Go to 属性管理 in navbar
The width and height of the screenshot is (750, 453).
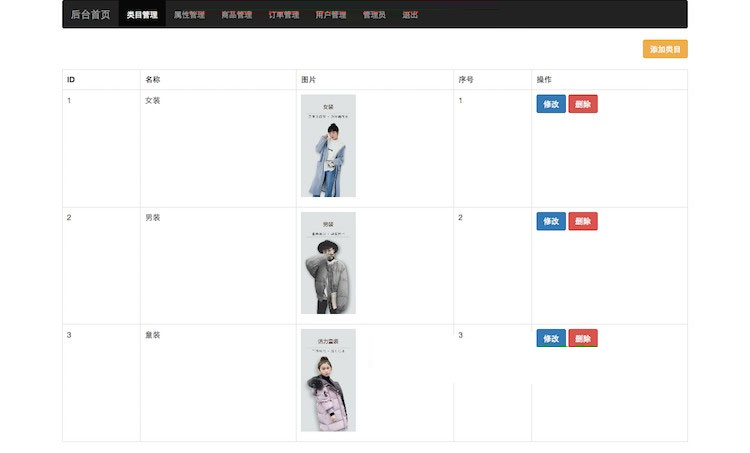coord(189,14)
